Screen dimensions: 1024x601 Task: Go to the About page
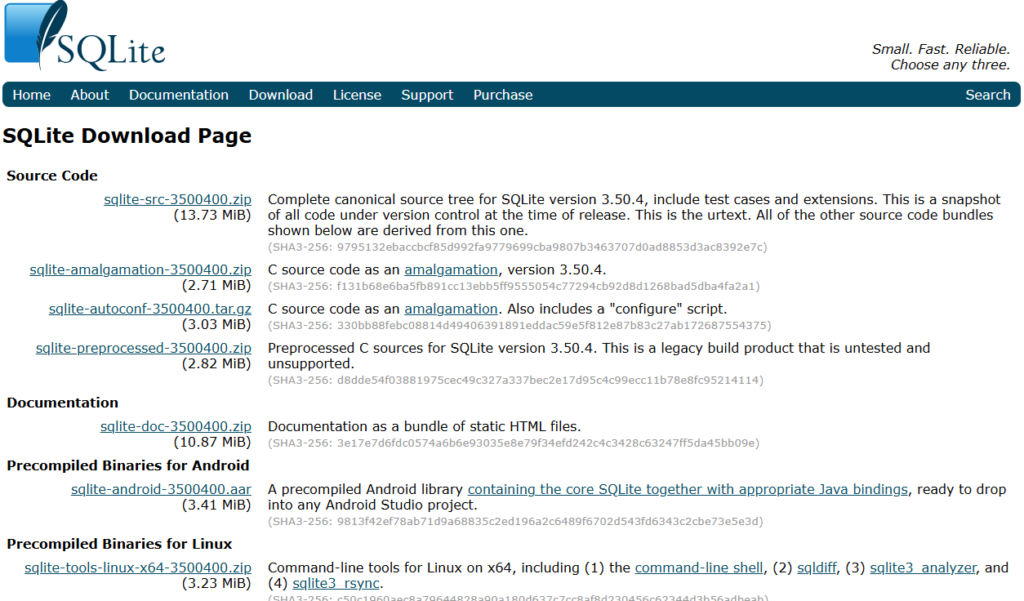[89, 95]
